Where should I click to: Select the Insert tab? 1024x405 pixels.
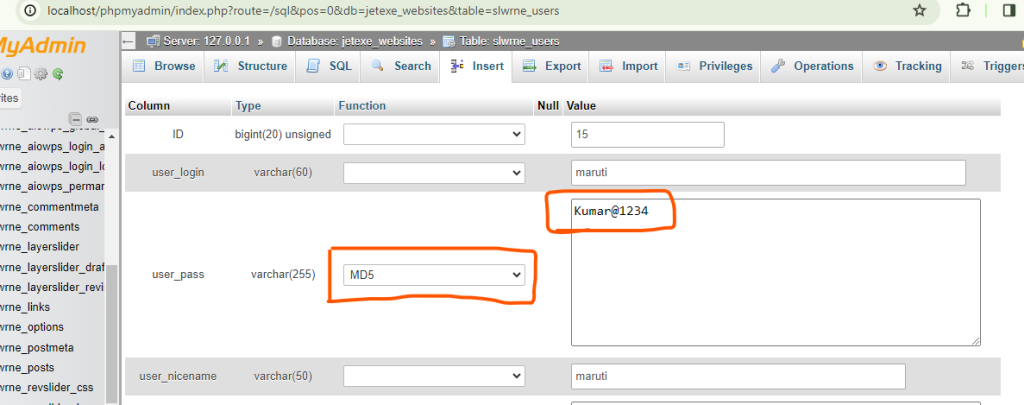(477, 66)
